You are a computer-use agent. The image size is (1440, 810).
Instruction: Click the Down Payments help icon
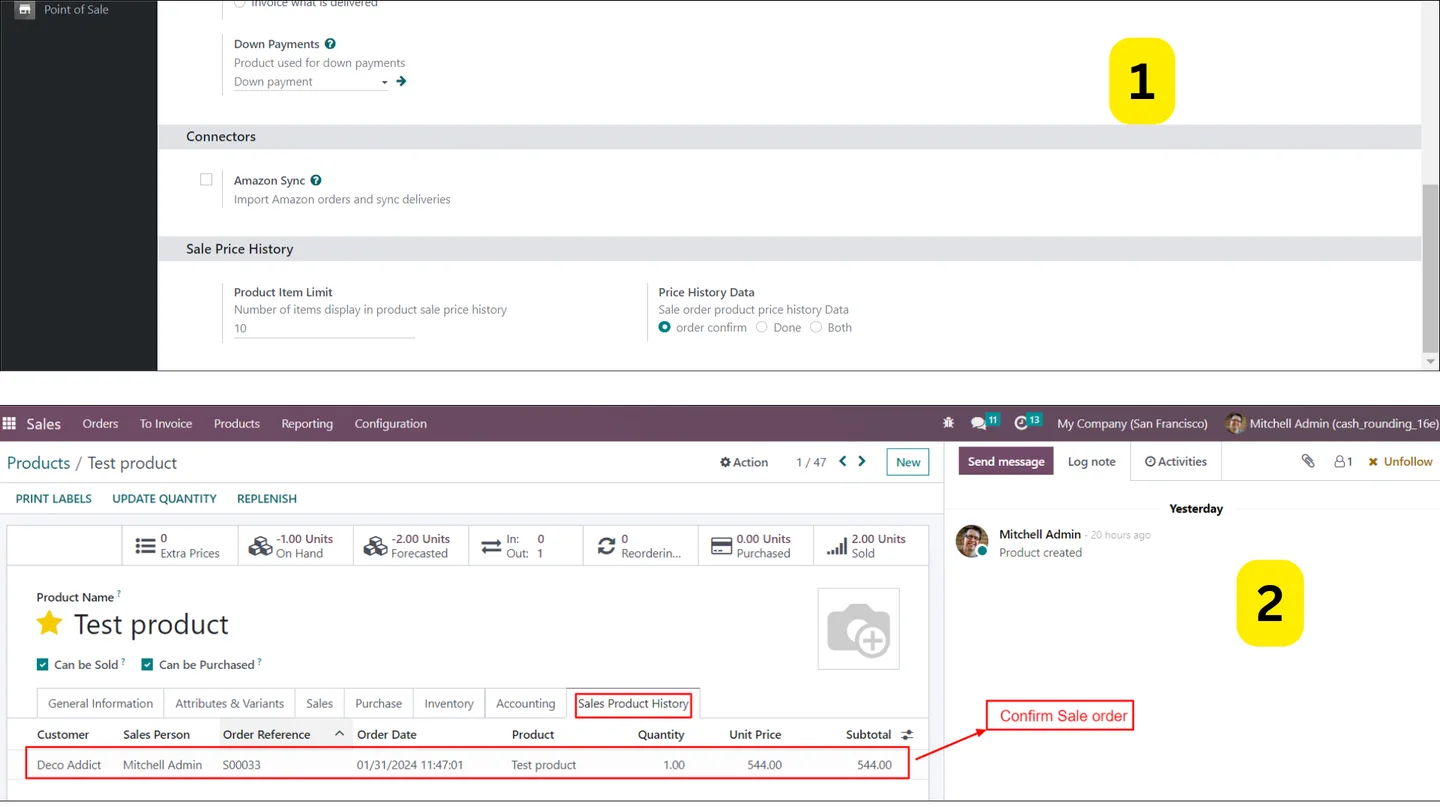(330, 44)
